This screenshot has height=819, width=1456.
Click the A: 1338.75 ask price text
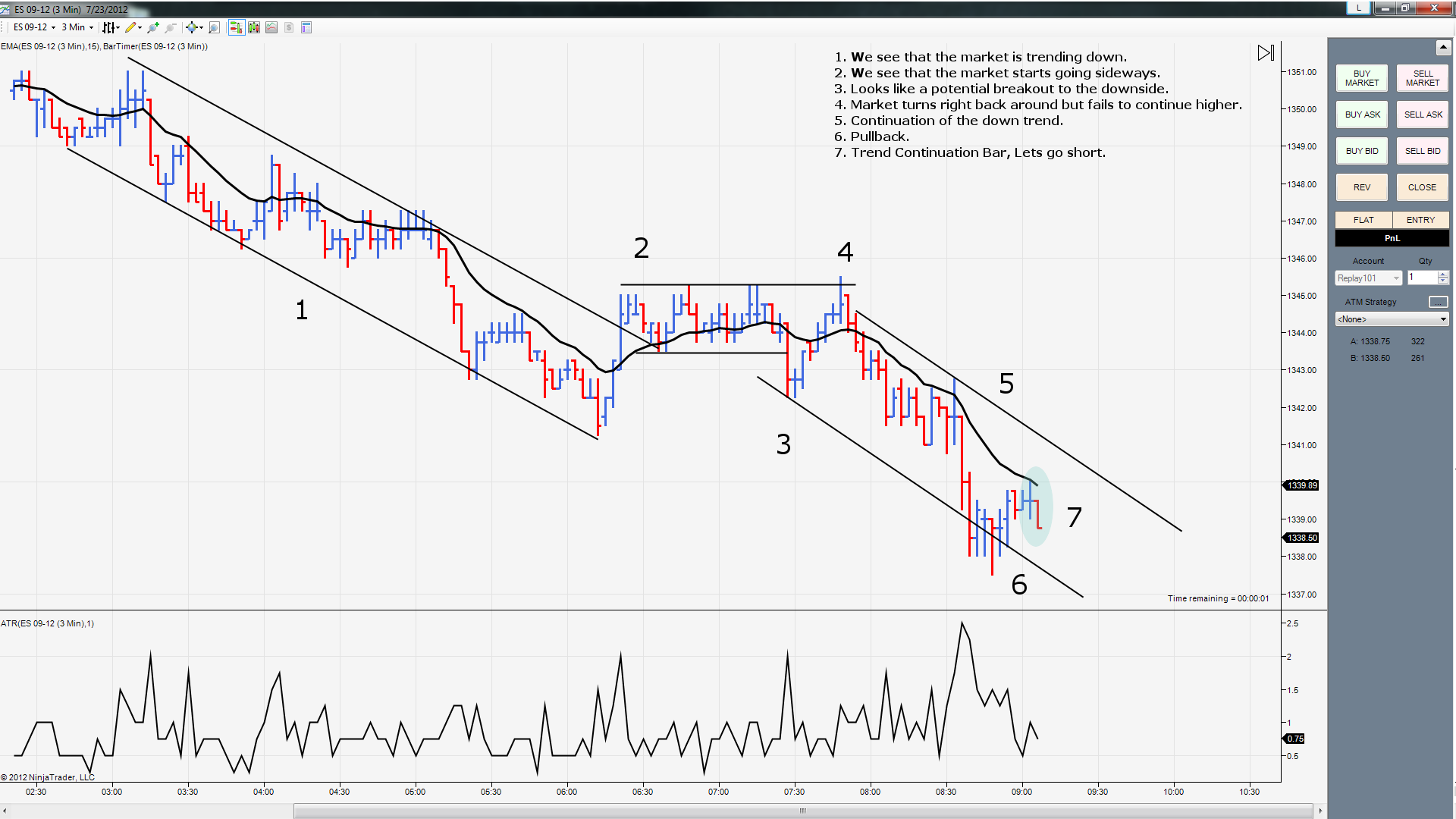pos(1370,341)
